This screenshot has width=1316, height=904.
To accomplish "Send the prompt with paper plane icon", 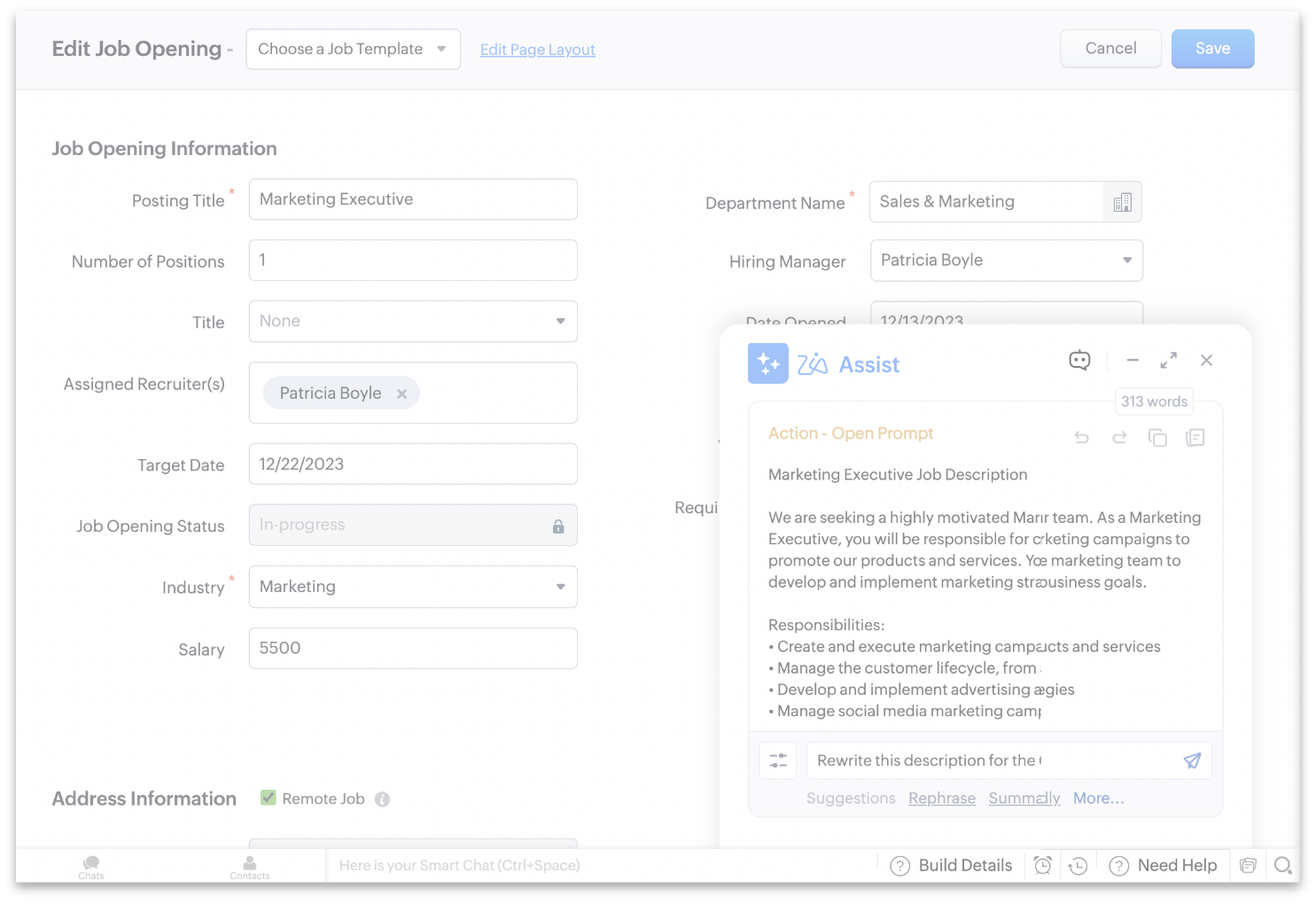I will [1192, 760].
